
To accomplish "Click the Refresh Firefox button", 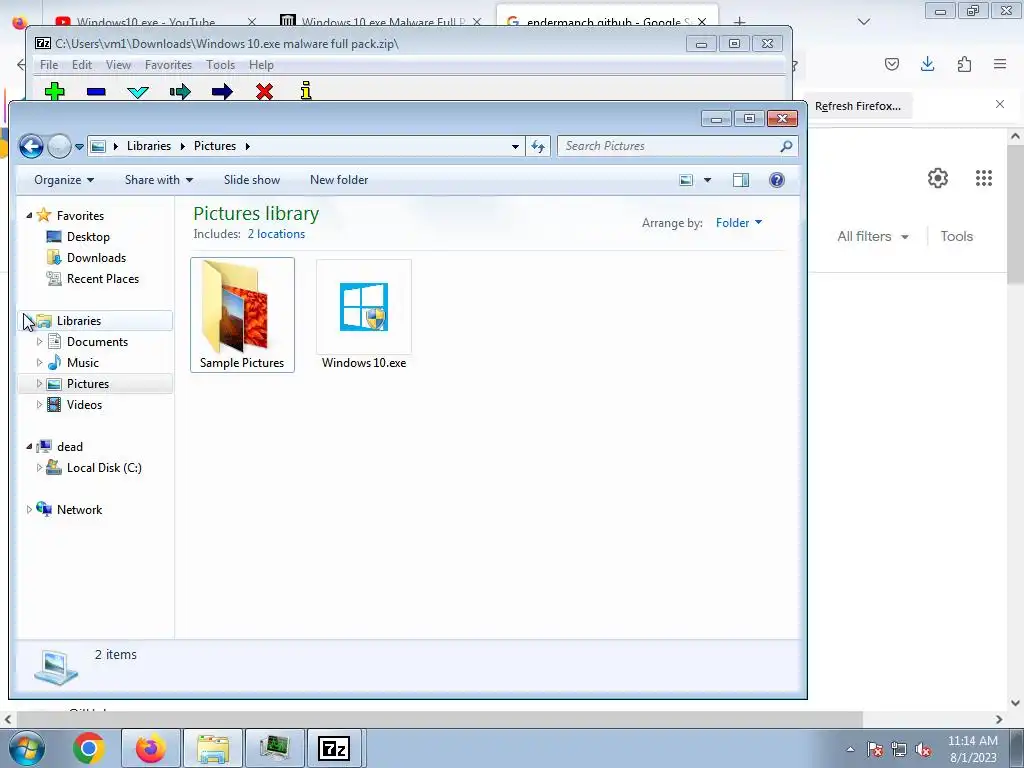I will (857, 106).
